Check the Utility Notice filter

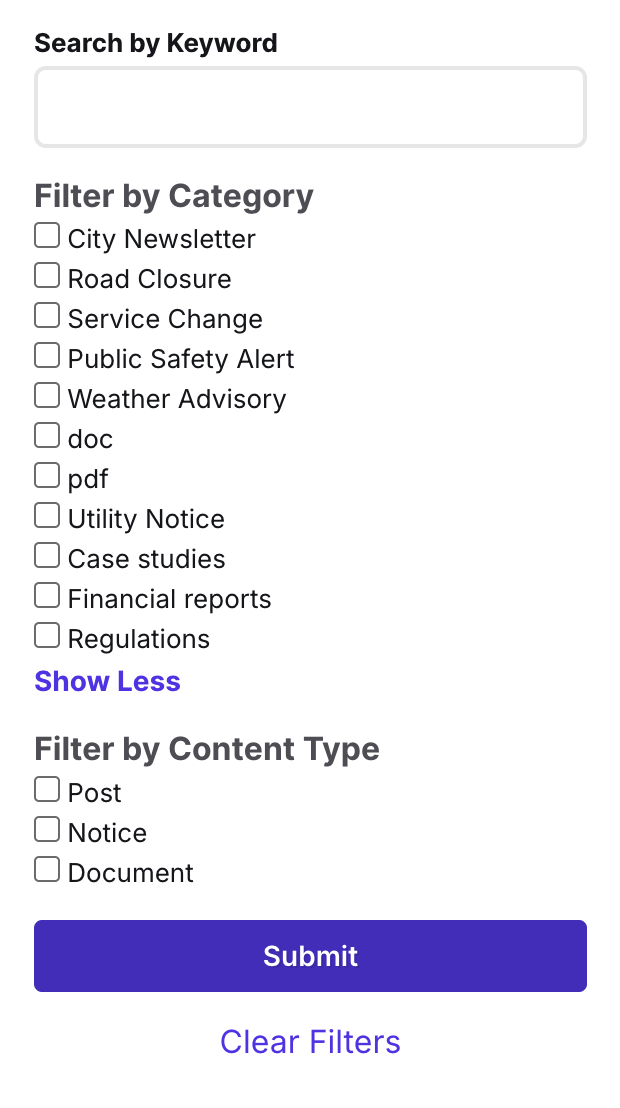click(x=47, y=515)
